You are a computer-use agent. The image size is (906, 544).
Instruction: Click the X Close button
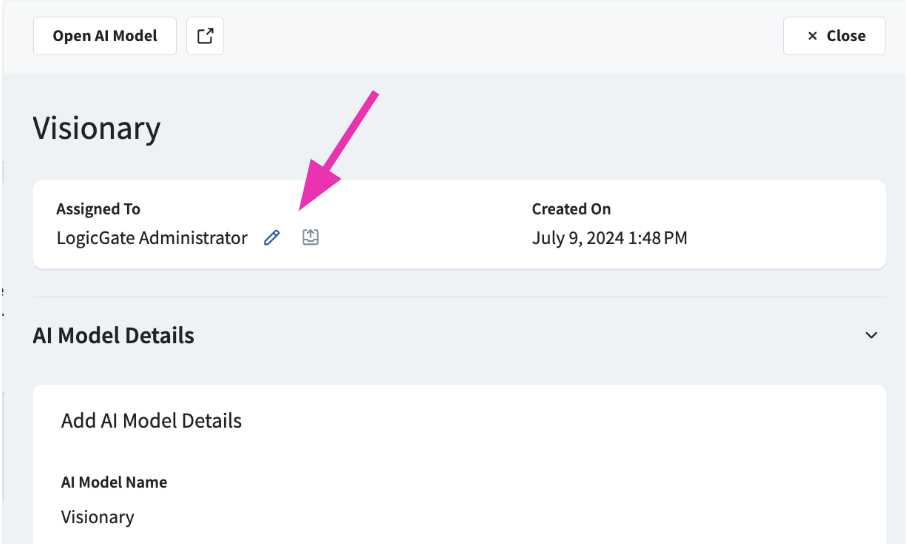tap(834, 36)
